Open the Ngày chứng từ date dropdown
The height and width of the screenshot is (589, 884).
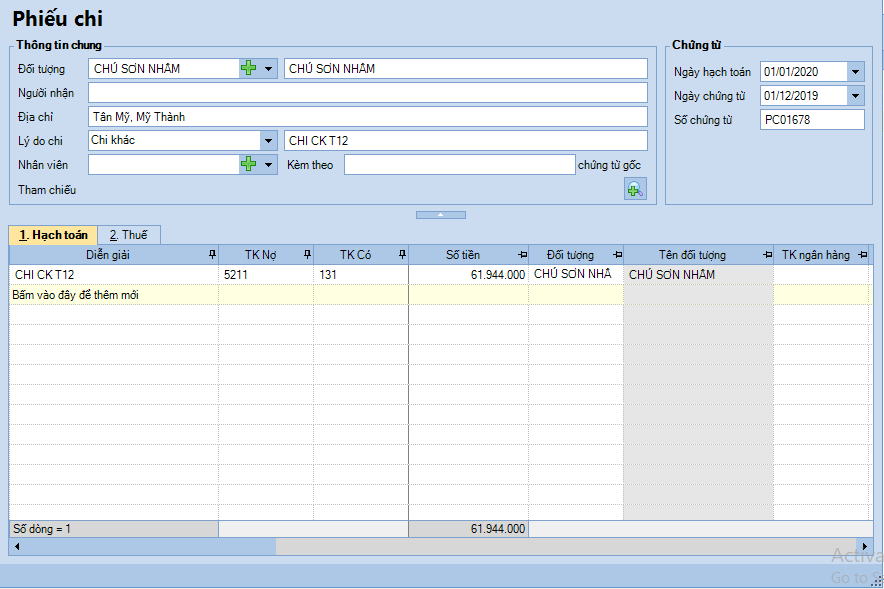pos(855,96)
